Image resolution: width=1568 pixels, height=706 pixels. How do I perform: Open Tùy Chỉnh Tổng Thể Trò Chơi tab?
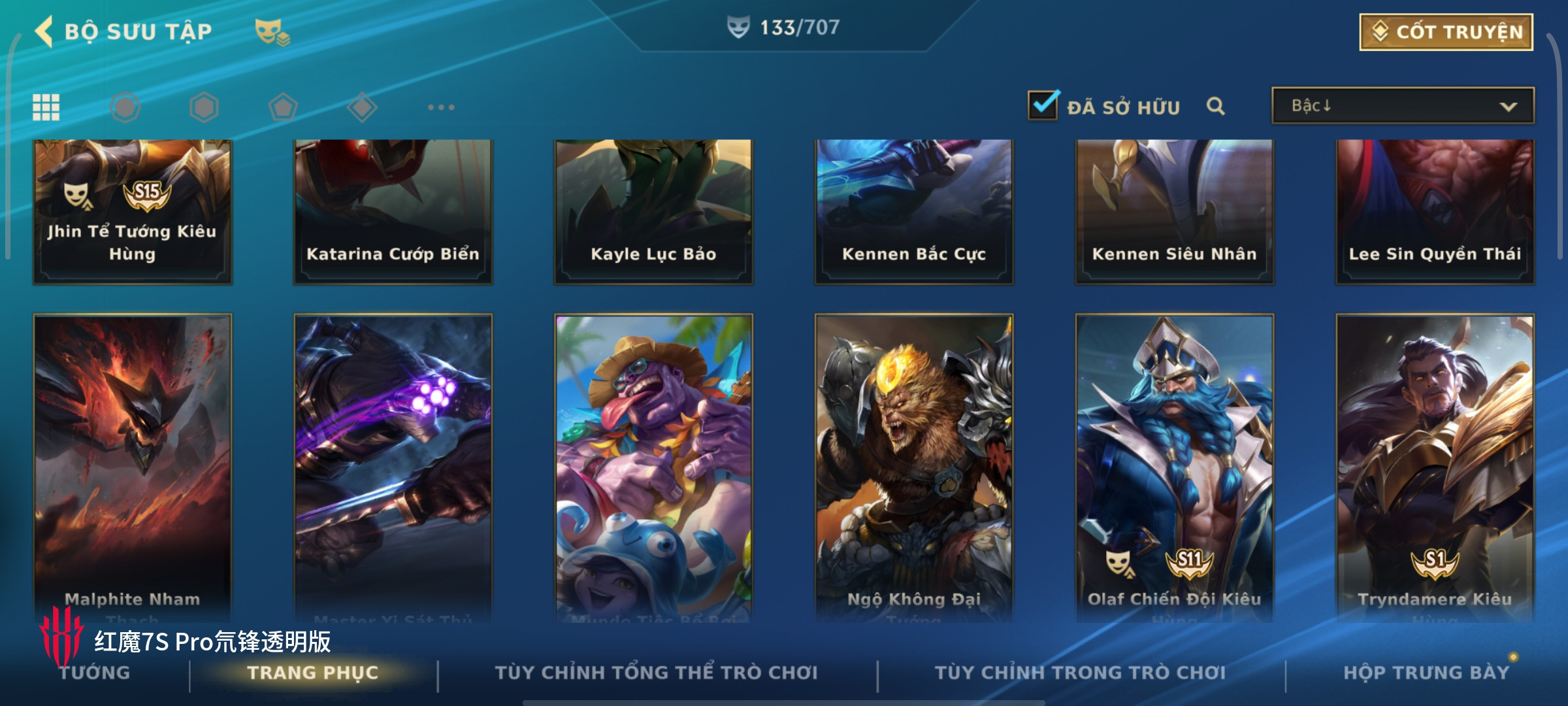click(656, 673)
